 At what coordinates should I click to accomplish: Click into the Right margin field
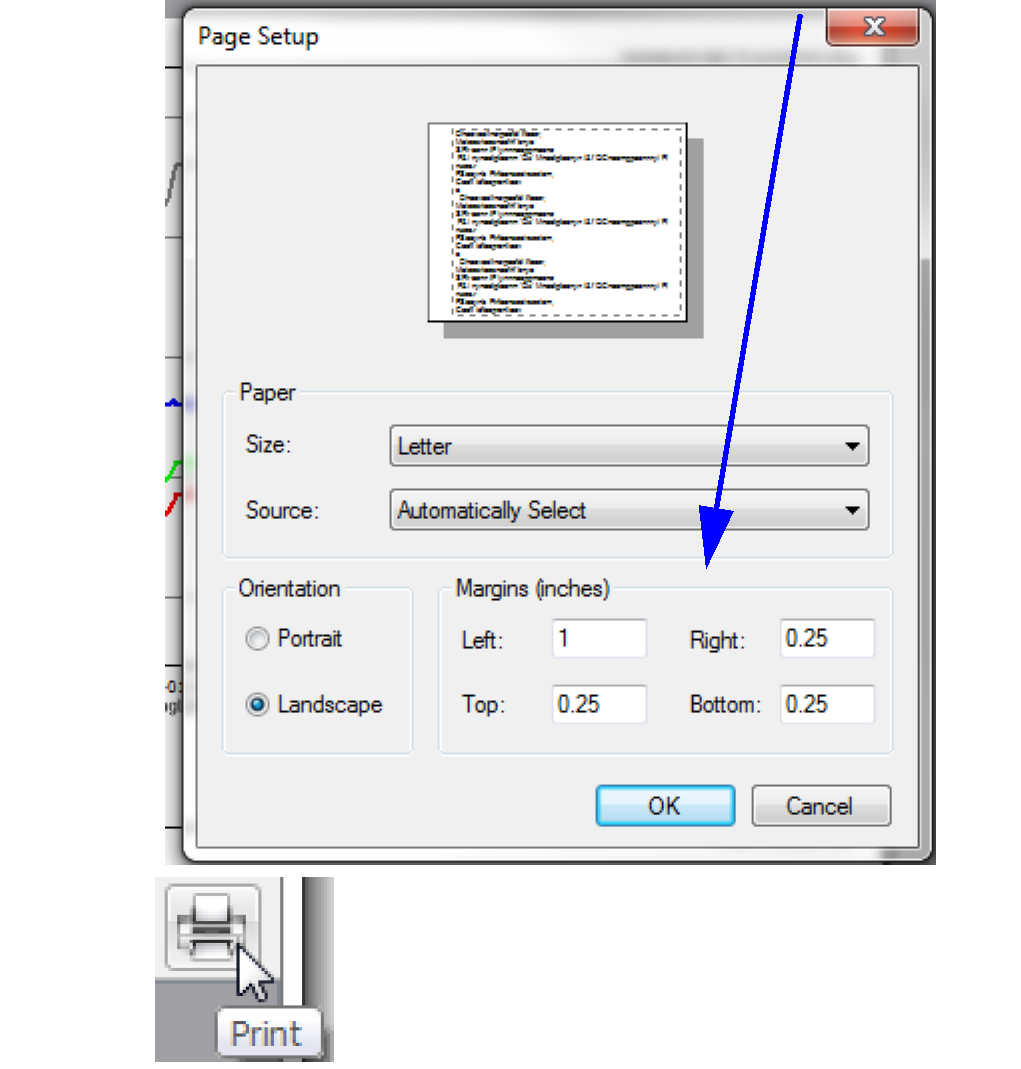coord(827,639)
